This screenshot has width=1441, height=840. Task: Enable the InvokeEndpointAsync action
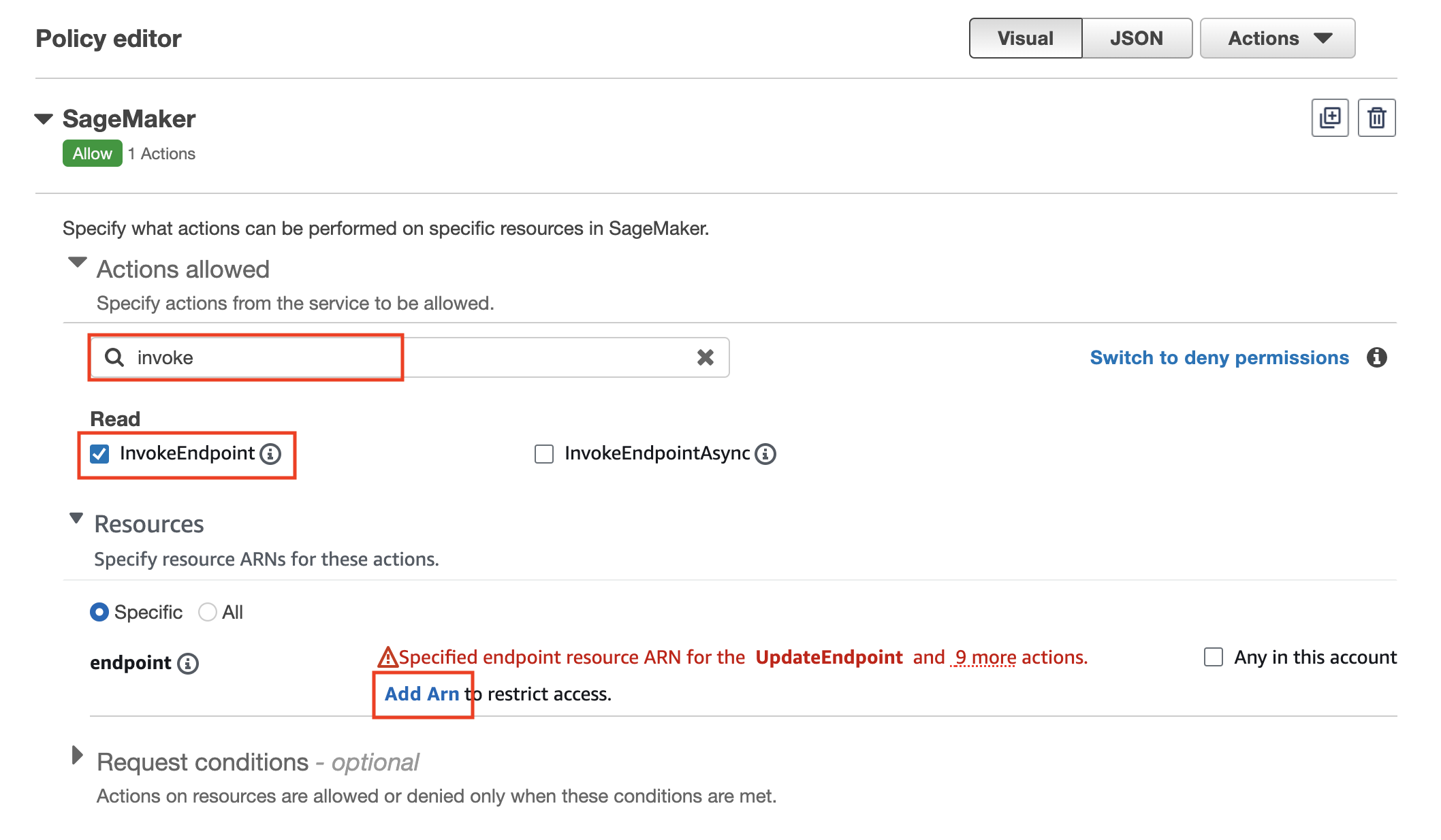543,454
